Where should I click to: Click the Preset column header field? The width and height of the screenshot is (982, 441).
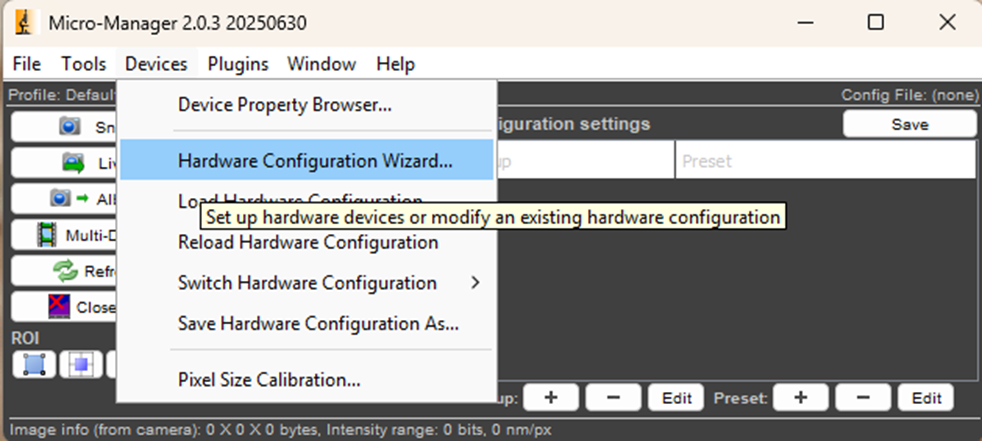point(825,160)
